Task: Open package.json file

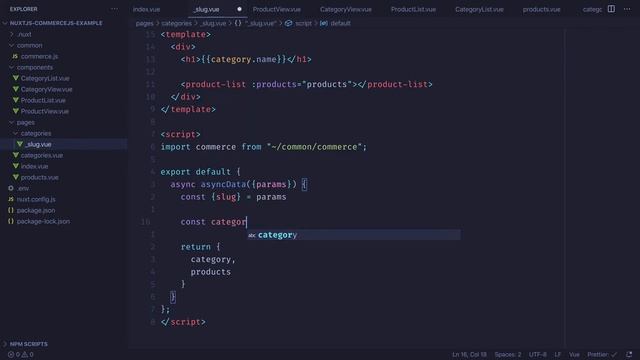Action: click(36, 211)
